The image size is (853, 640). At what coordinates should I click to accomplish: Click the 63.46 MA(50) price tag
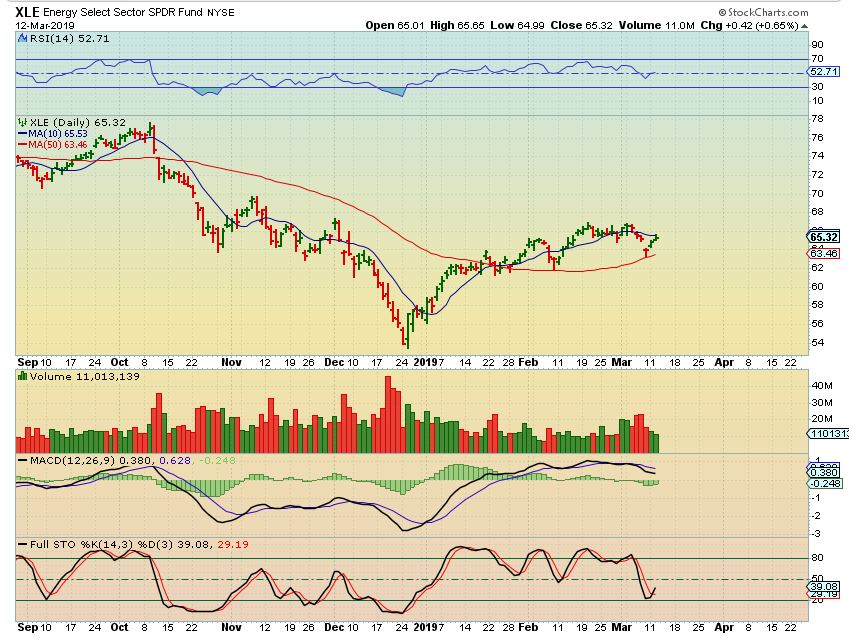point(824,254)
